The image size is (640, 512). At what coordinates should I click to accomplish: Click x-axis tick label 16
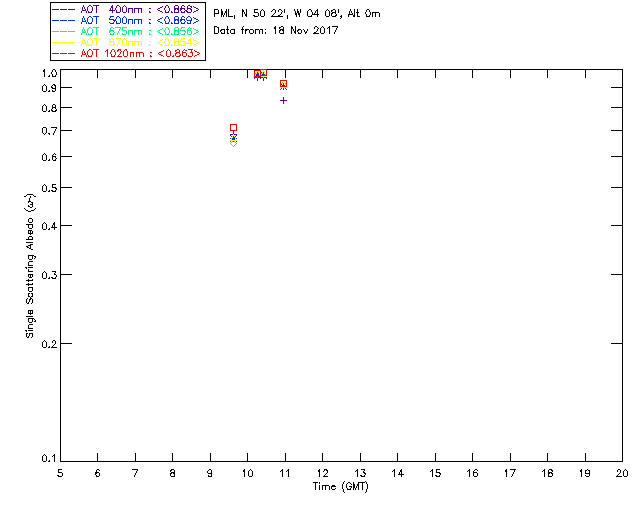pyautogui.click(x=472, y=473)
